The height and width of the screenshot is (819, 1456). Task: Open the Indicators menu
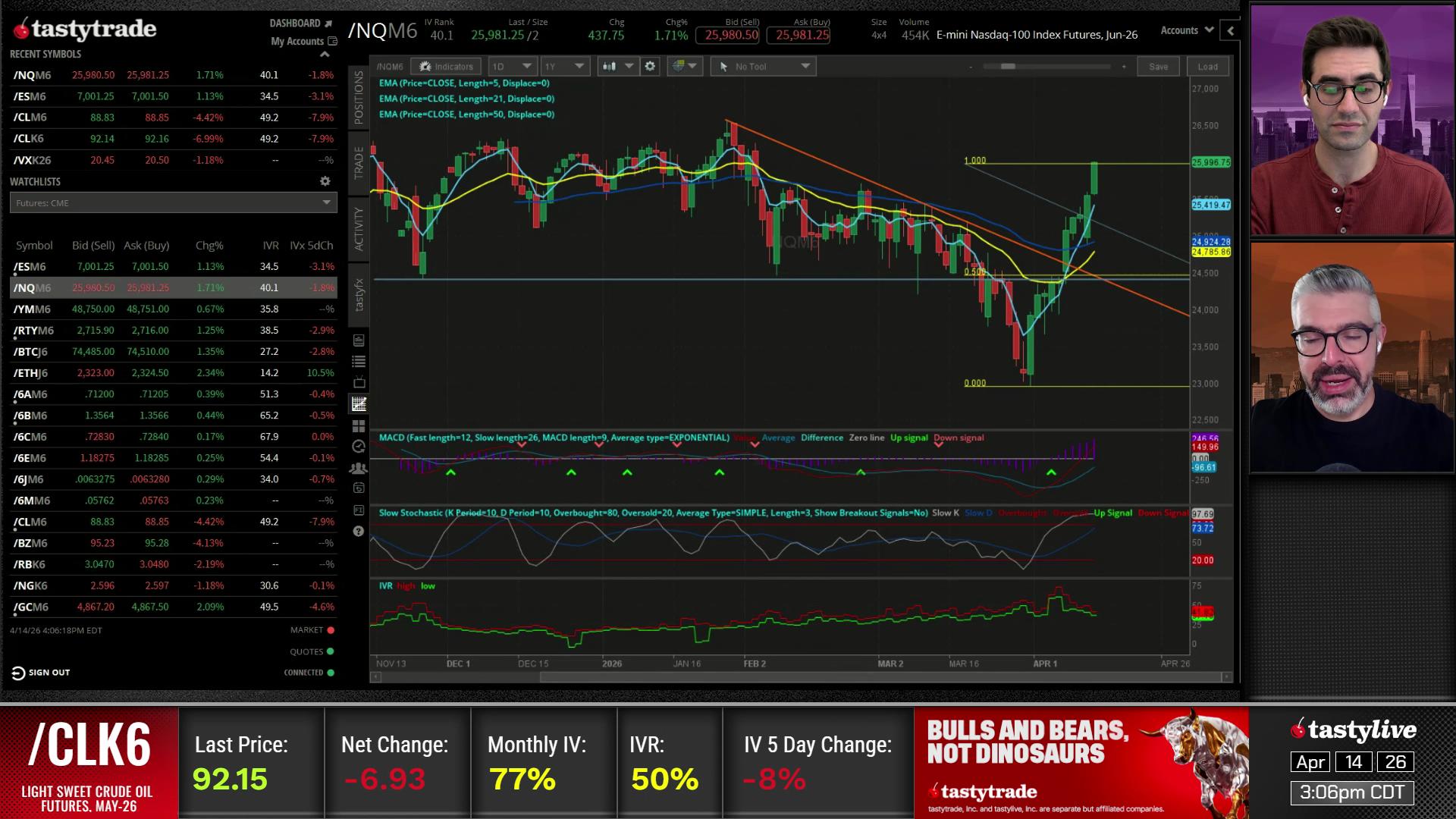[446, 67]
